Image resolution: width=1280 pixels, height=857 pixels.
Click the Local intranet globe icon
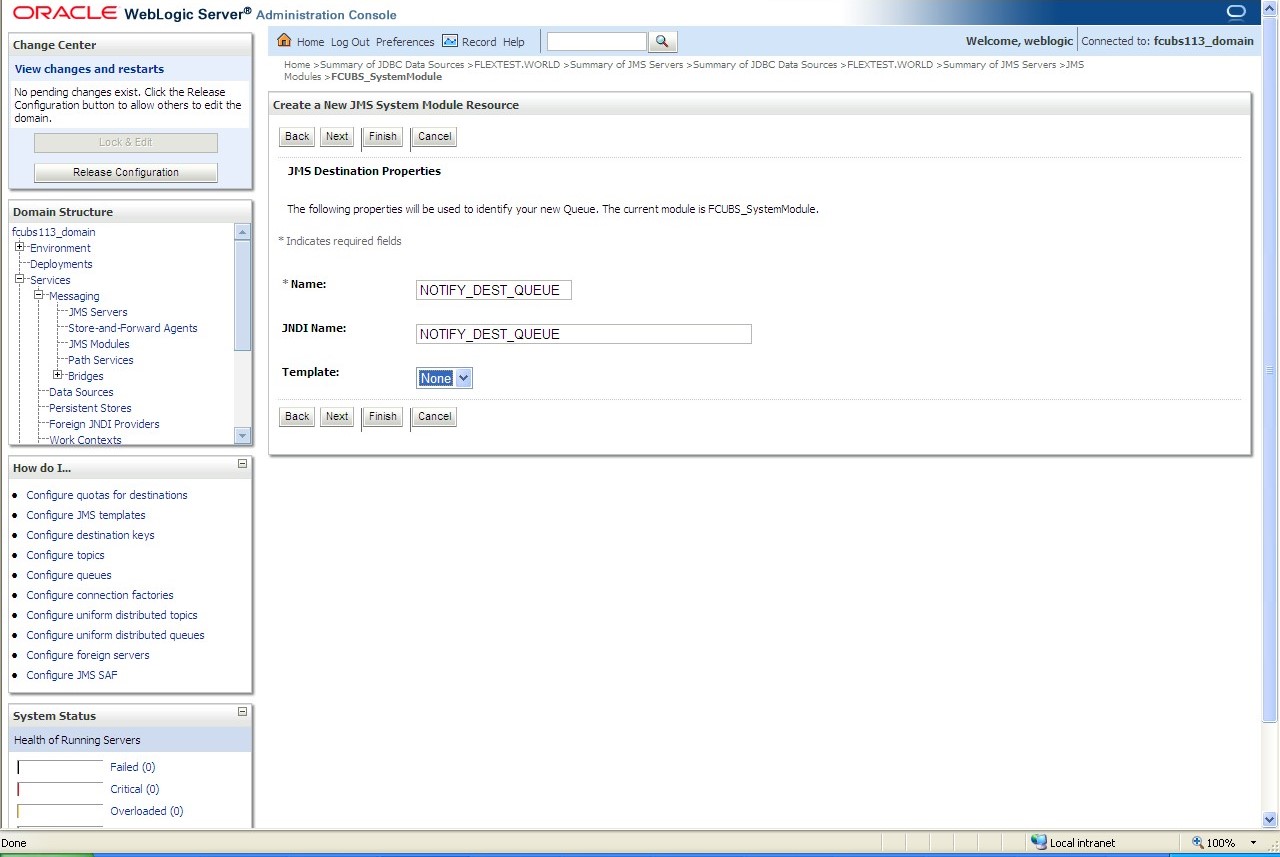point(1039,843)
